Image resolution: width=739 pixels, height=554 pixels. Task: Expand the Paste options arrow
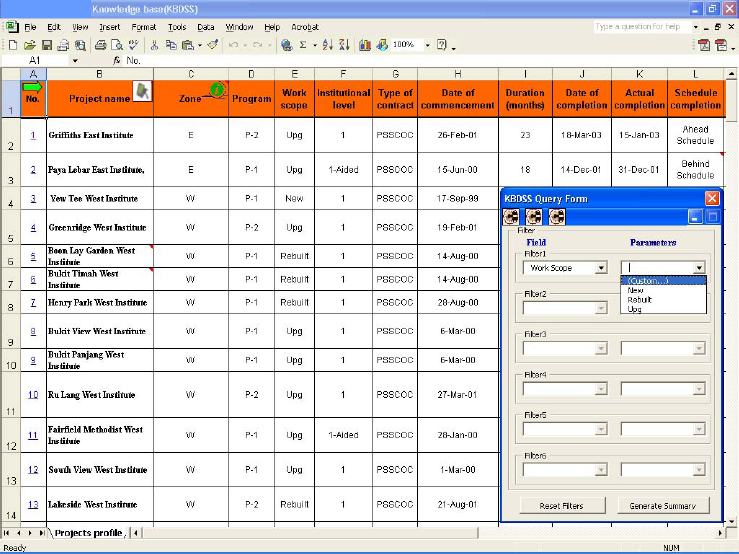[x=200, y=45]
